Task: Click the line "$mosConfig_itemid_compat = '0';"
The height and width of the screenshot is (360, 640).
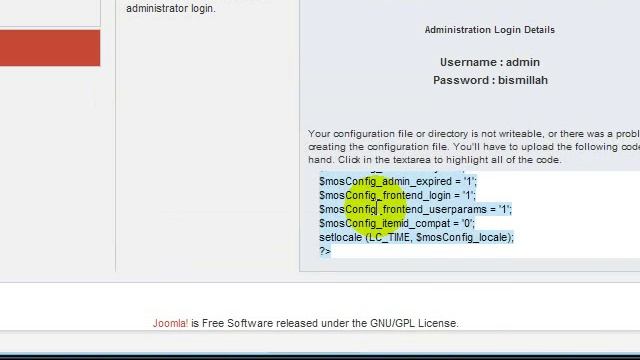Action: 397,224
